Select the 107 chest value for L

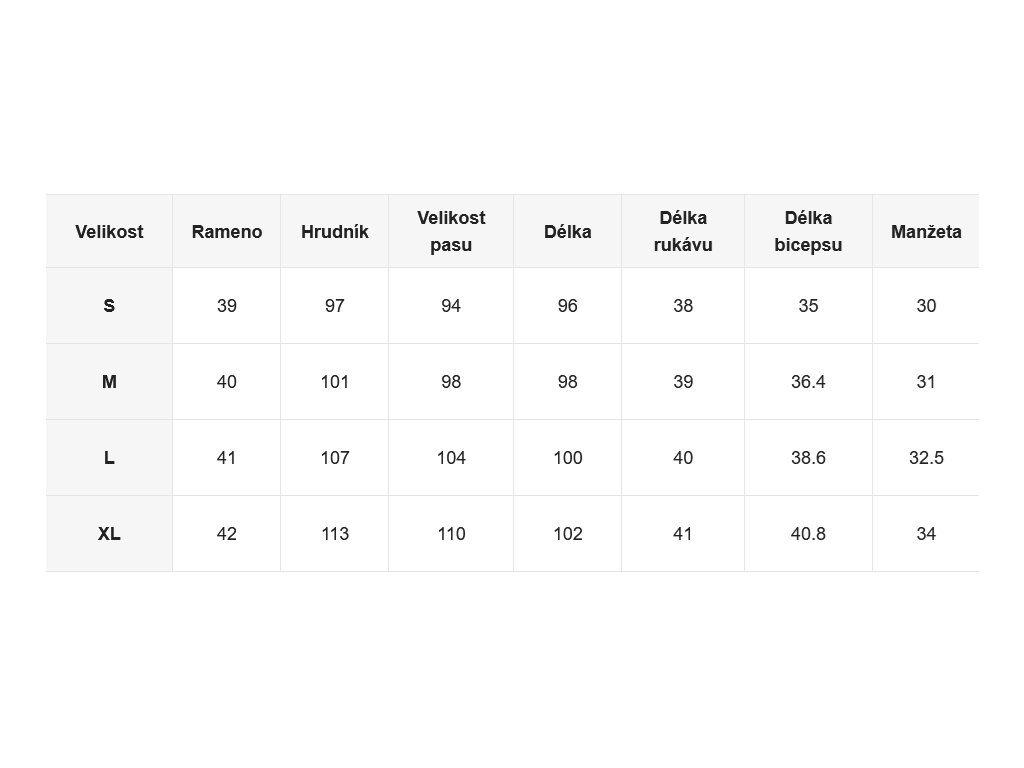point(334,458)
